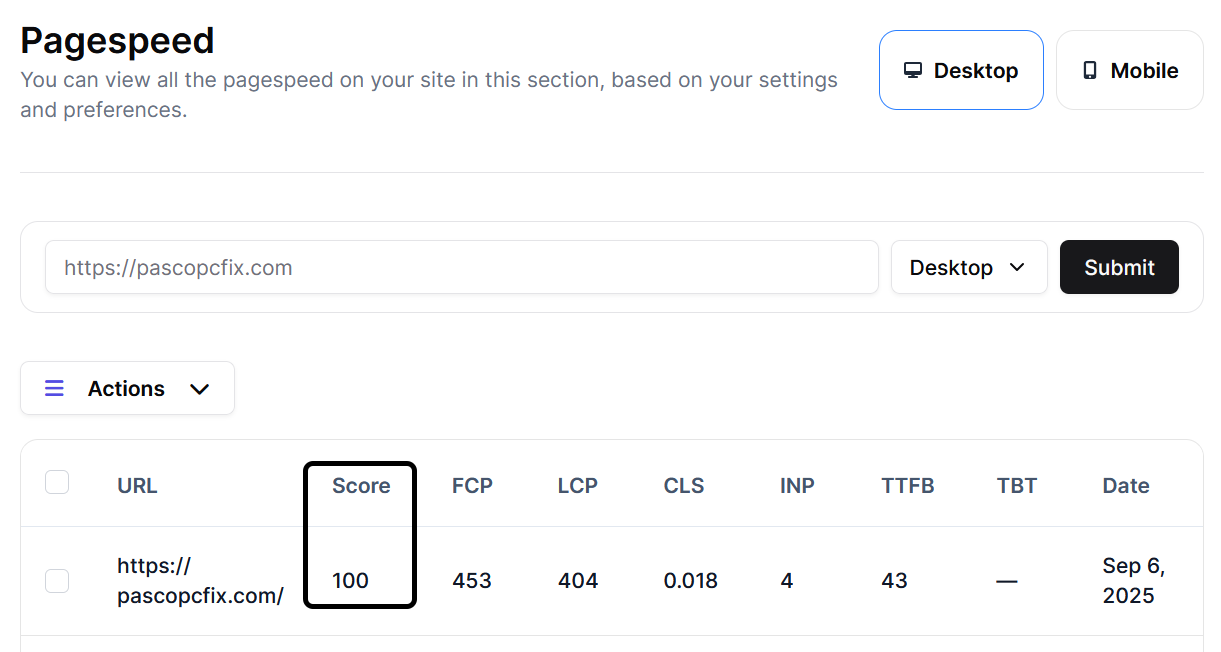Open the Desktop device dropdown
This screenshot has height=652, width=1221.
(x=968, y=267)
